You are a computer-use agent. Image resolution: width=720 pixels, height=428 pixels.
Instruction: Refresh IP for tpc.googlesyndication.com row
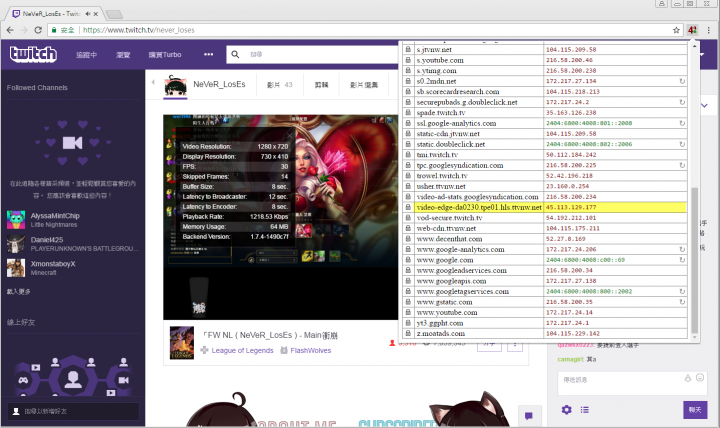pyautogui.click(x=682, y=165)
